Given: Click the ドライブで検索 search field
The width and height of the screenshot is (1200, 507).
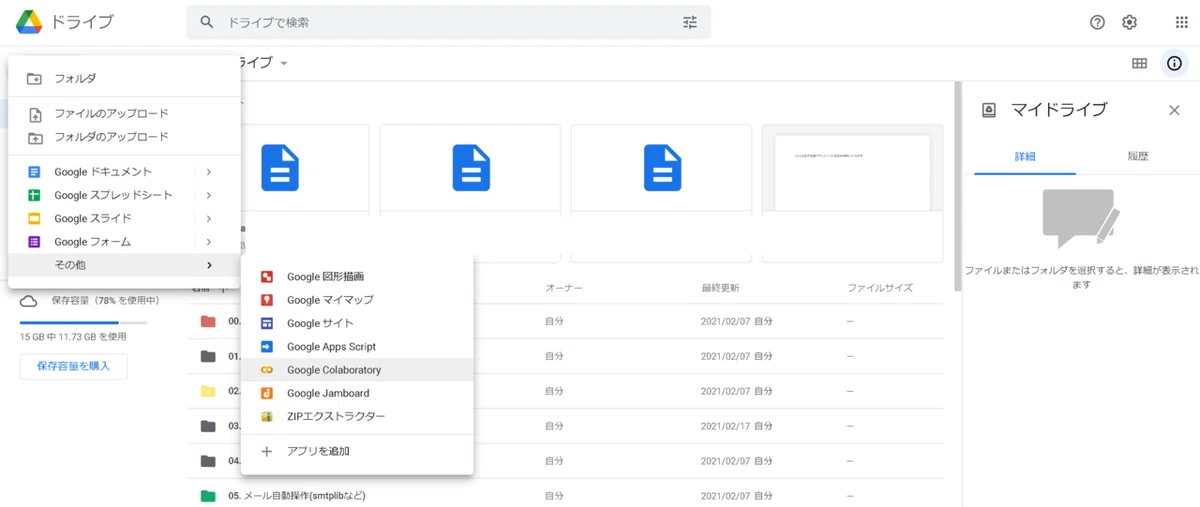Looking at the screenshot, I should [450, 22].
